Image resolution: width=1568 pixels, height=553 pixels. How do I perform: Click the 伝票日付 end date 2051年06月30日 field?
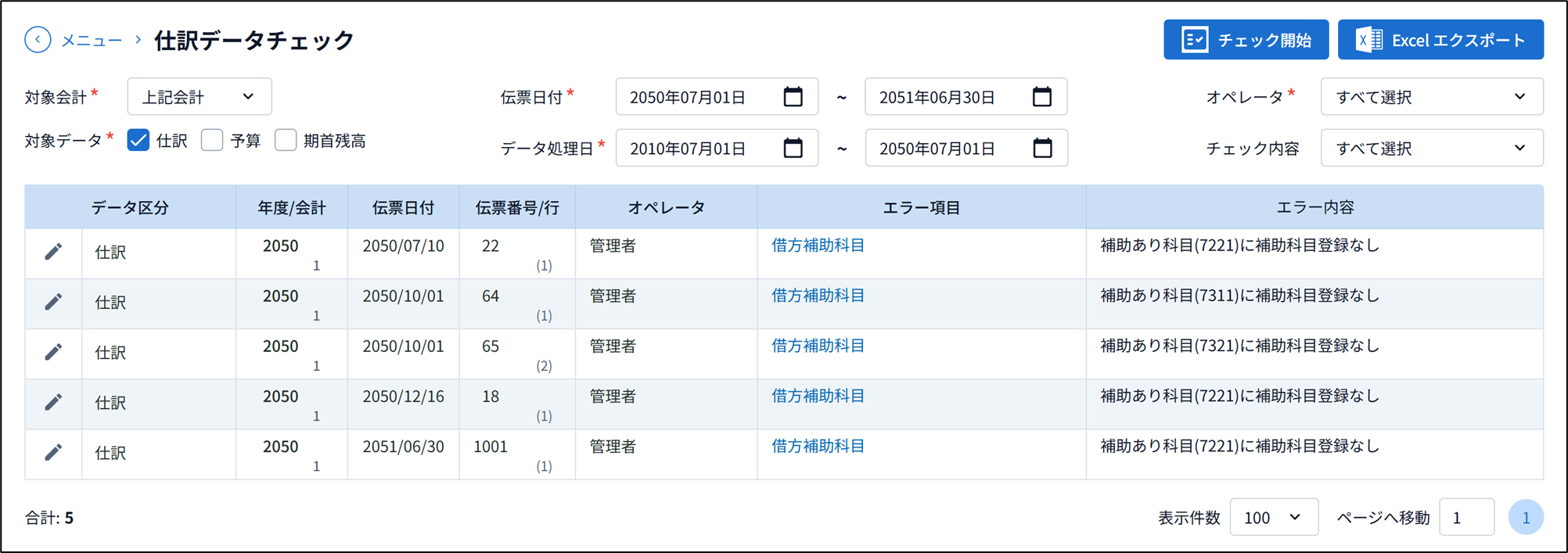[966, 97]
